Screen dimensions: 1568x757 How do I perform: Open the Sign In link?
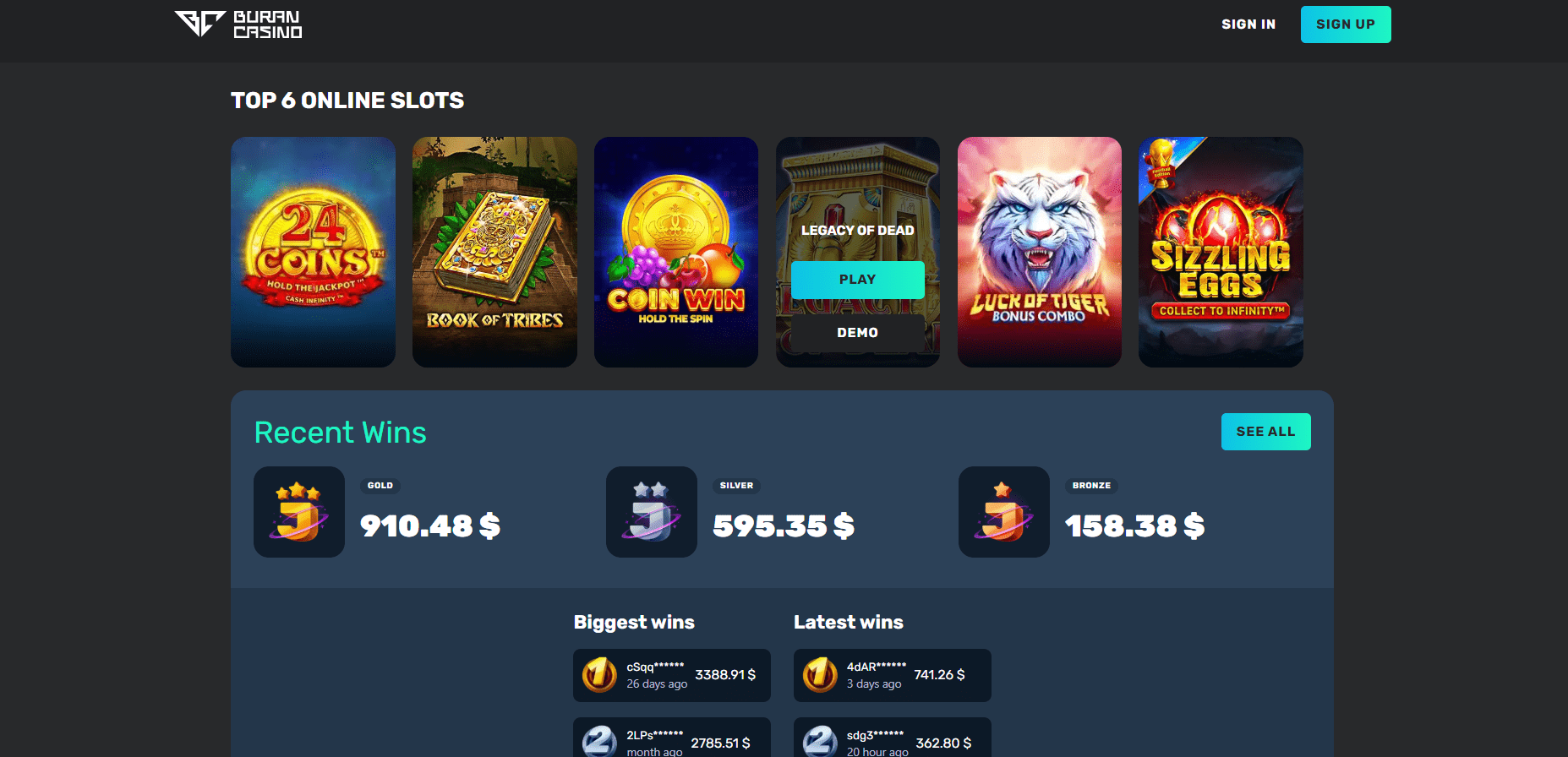tap(1248, 25)
